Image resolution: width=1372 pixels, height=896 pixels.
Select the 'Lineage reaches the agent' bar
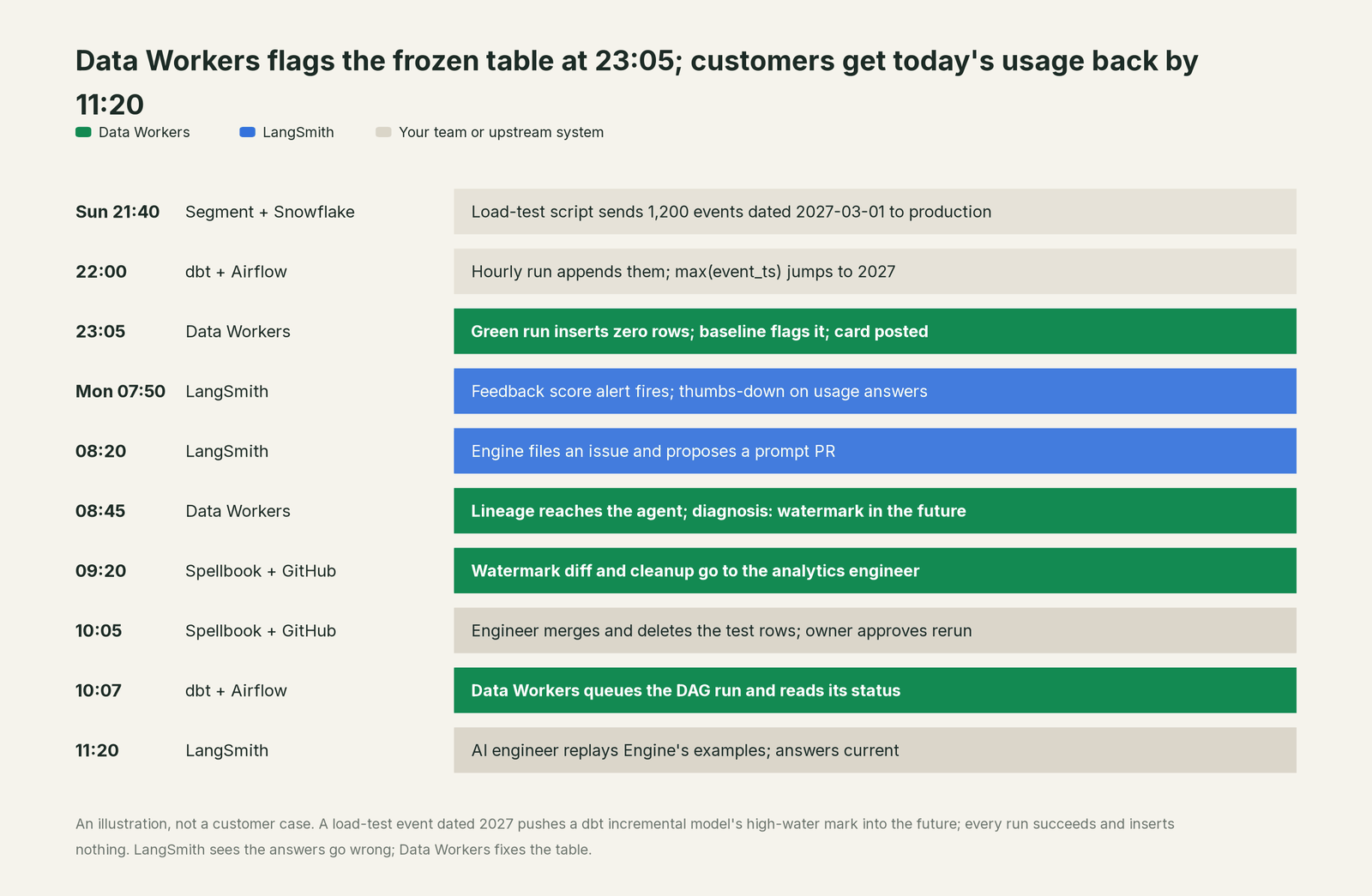(875, 511)
